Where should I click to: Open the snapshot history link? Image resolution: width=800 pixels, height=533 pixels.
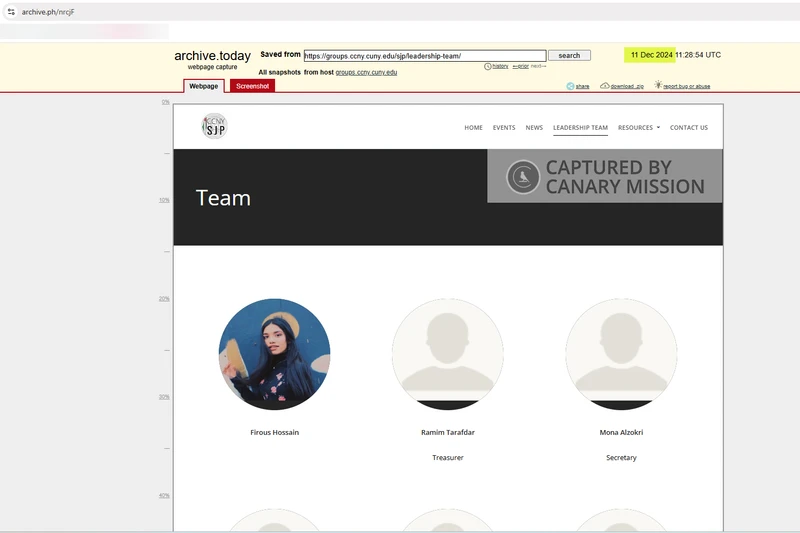tap(500, 66)
